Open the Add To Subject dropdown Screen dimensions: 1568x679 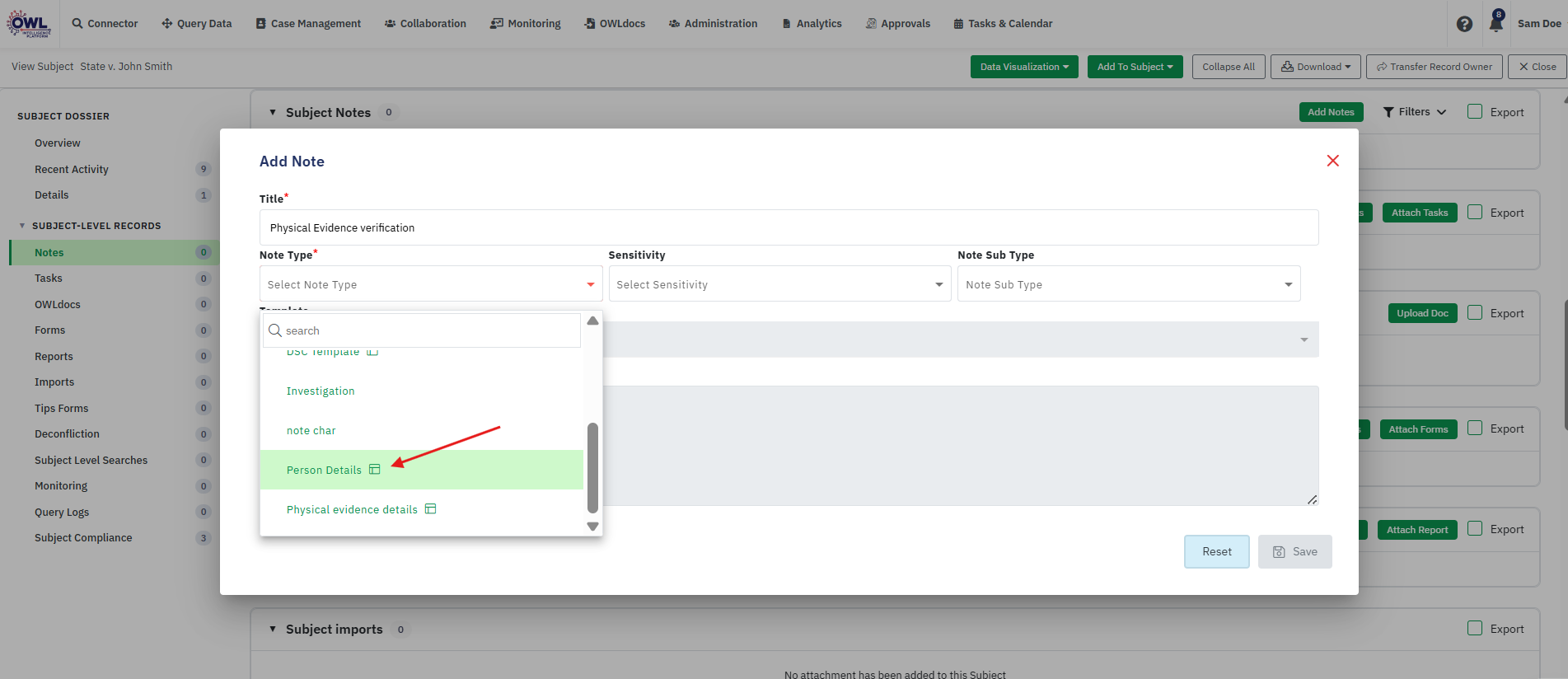(1135, 67)
